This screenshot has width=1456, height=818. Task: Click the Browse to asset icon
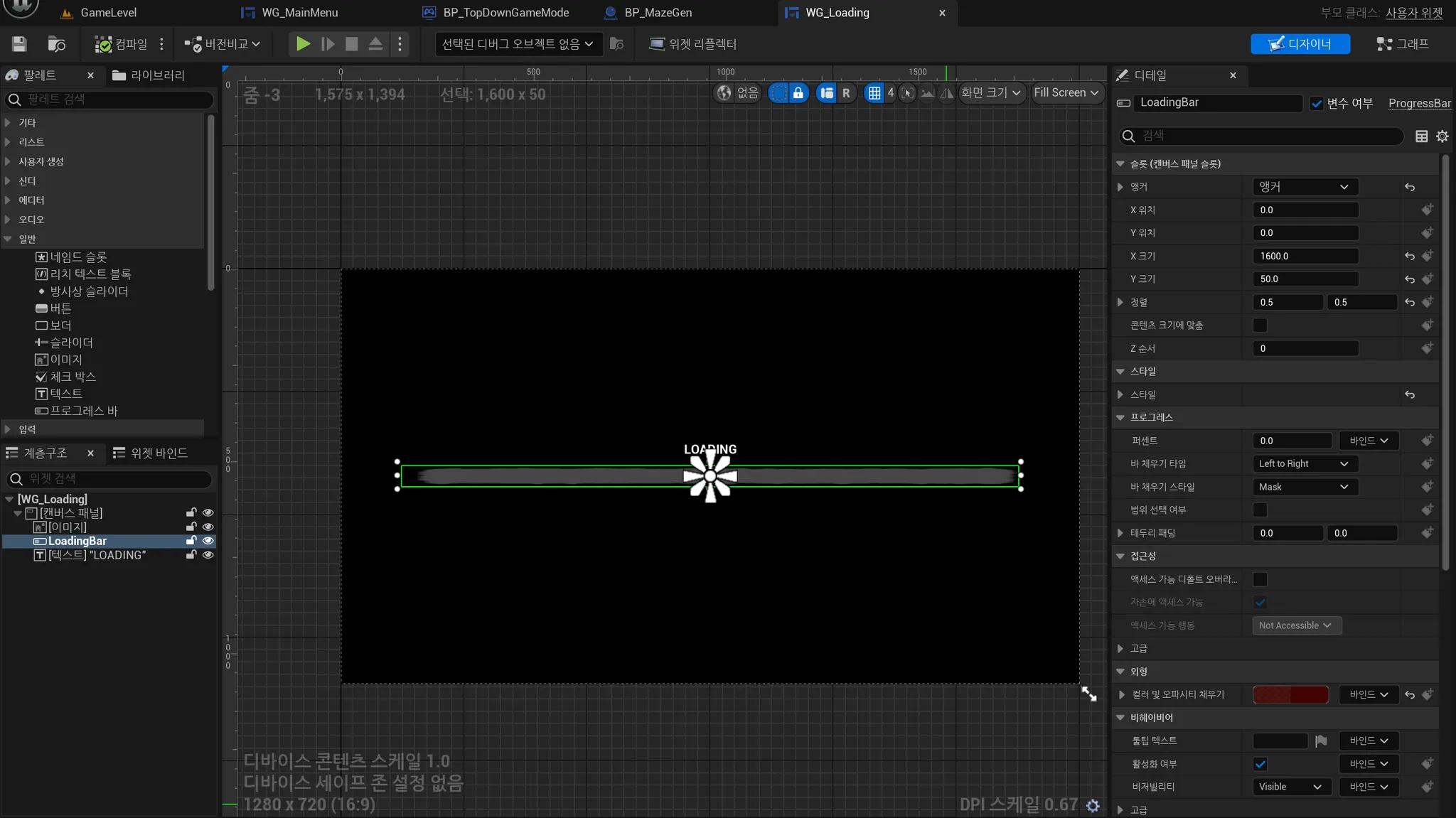click(56, 44)
